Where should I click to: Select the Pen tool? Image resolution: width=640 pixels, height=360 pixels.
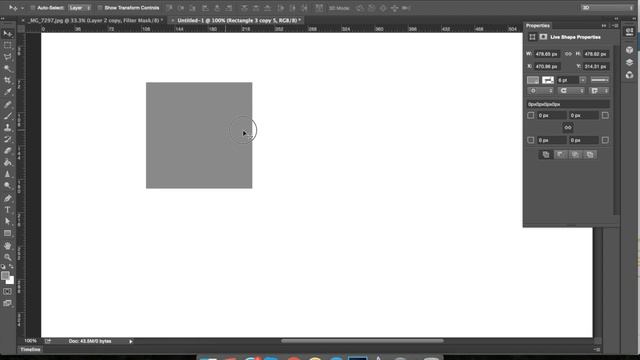coord(8,198)
